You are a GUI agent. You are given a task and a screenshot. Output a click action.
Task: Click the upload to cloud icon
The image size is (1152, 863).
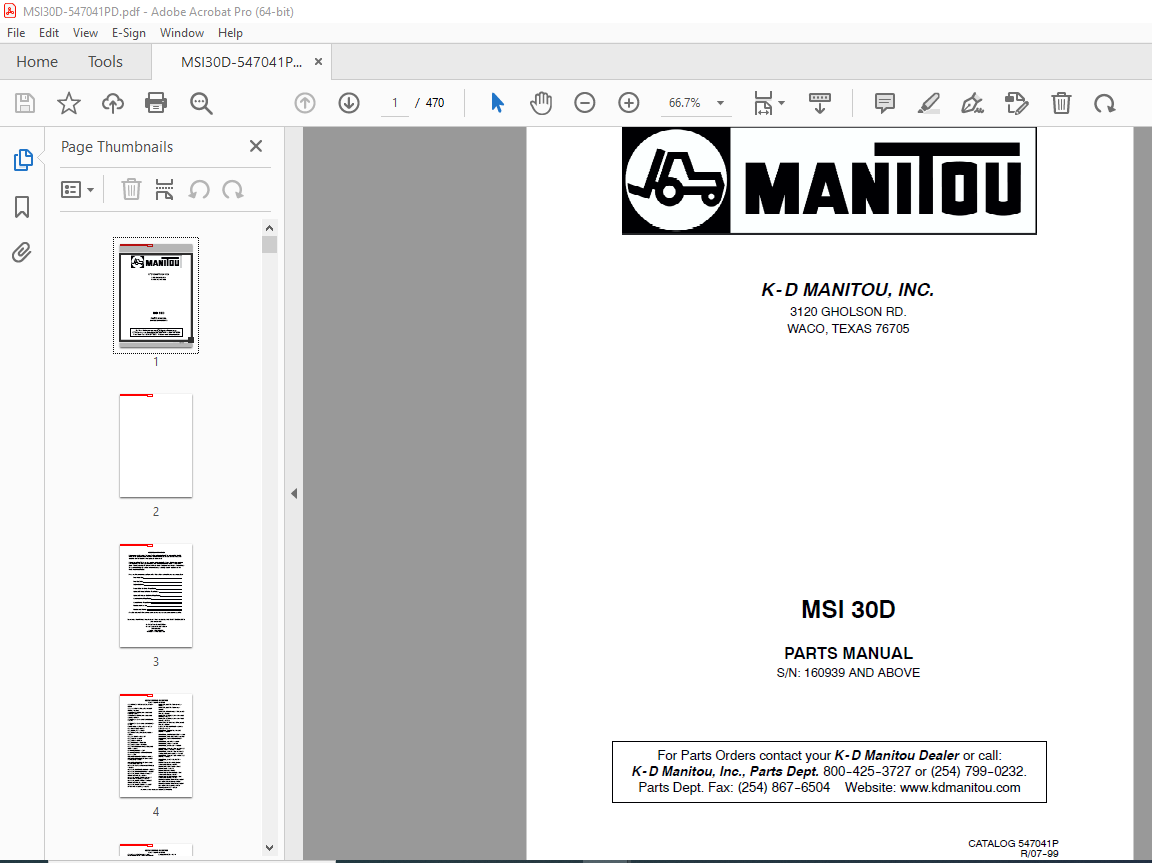[112, 103]
